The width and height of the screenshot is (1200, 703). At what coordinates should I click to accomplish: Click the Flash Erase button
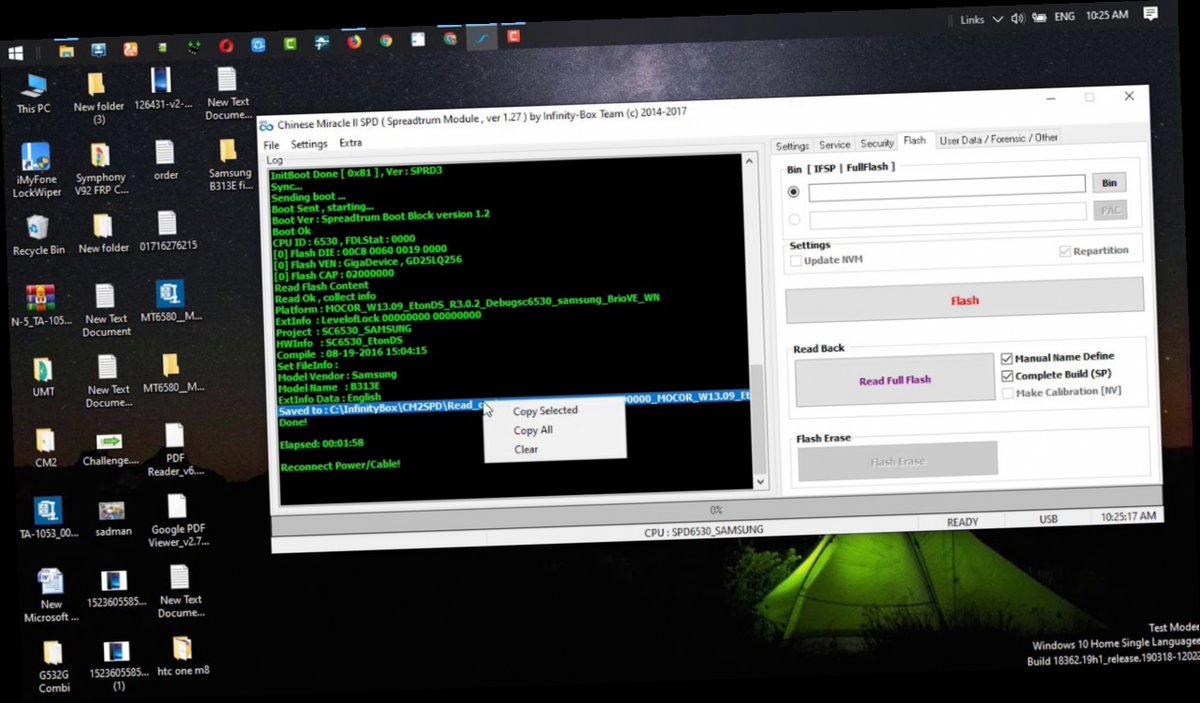coord(897,461)
